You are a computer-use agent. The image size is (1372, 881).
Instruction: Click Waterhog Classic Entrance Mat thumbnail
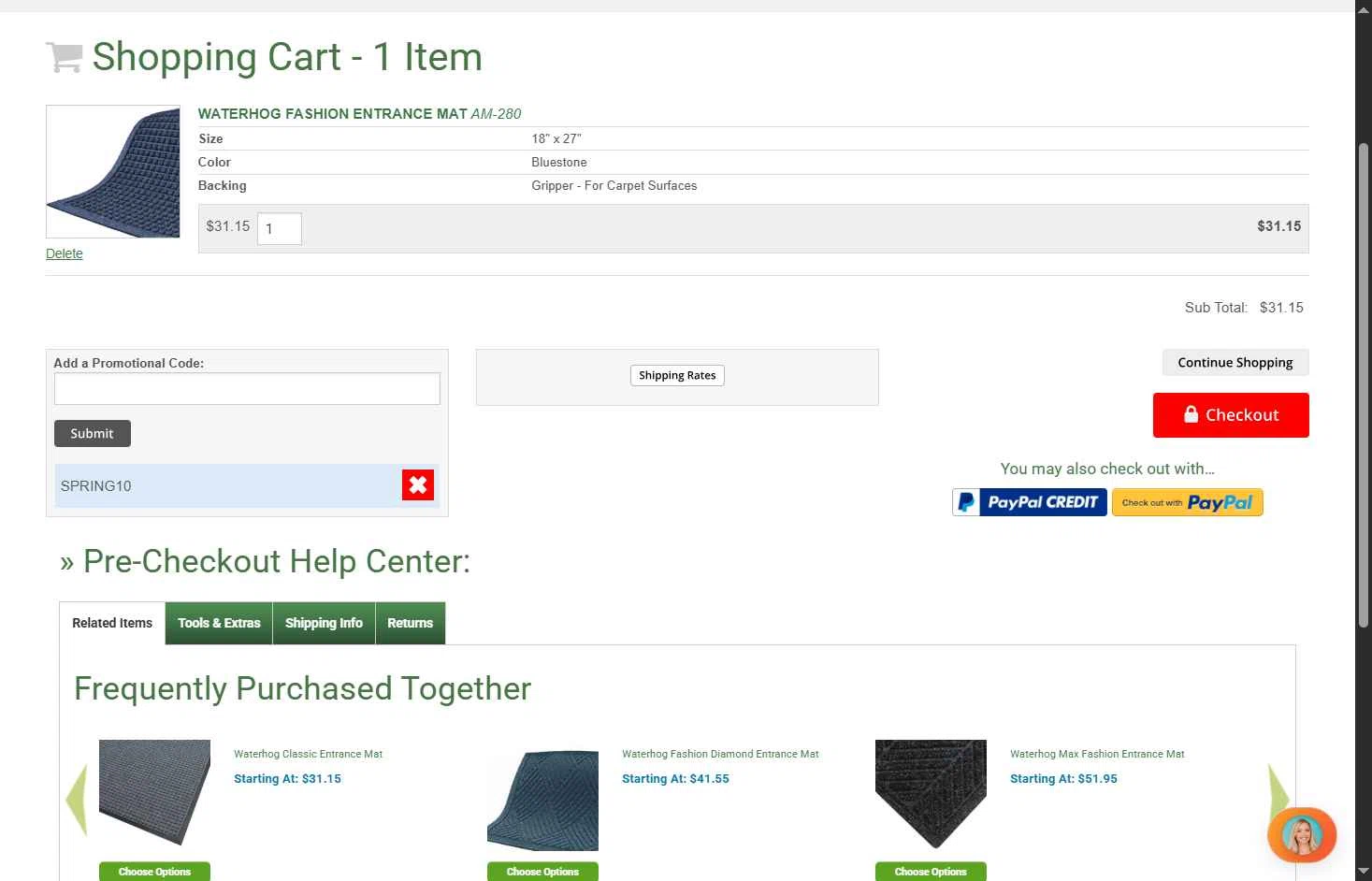154,793
